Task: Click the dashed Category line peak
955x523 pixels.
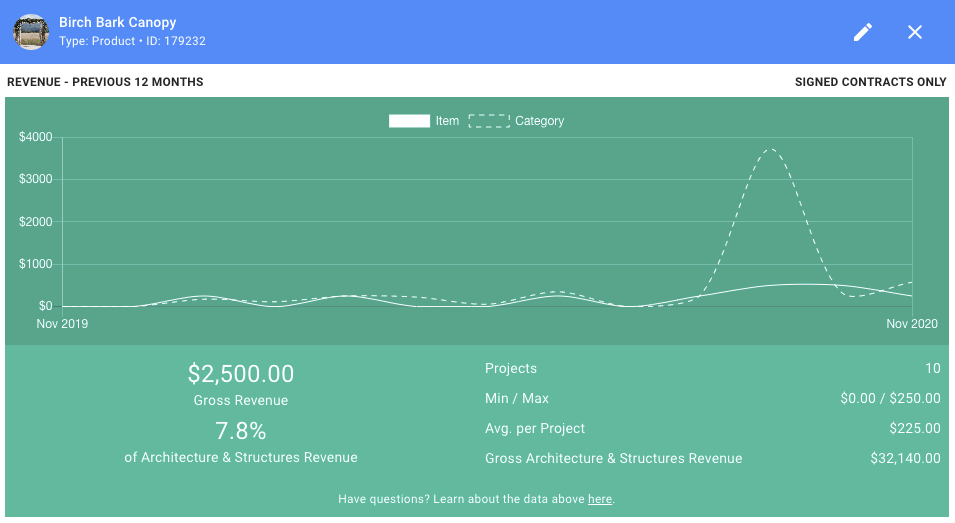Action: click(x=771, y=149)
